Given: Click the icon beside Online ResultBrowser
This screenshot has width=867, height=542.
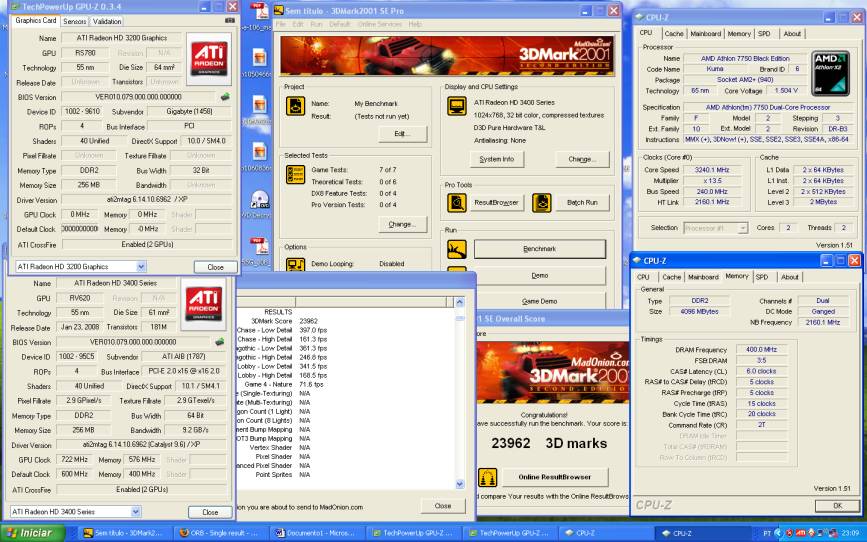Looking at the screenshot, I should (487, 477).
